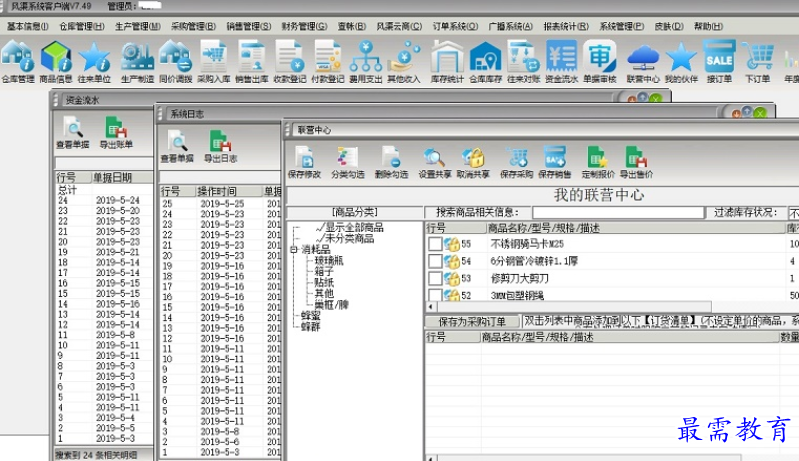Open 财务管理(G) menu
Image resolution: width=799 pixels, height=461 pixels.
click(x=304, y=26)
